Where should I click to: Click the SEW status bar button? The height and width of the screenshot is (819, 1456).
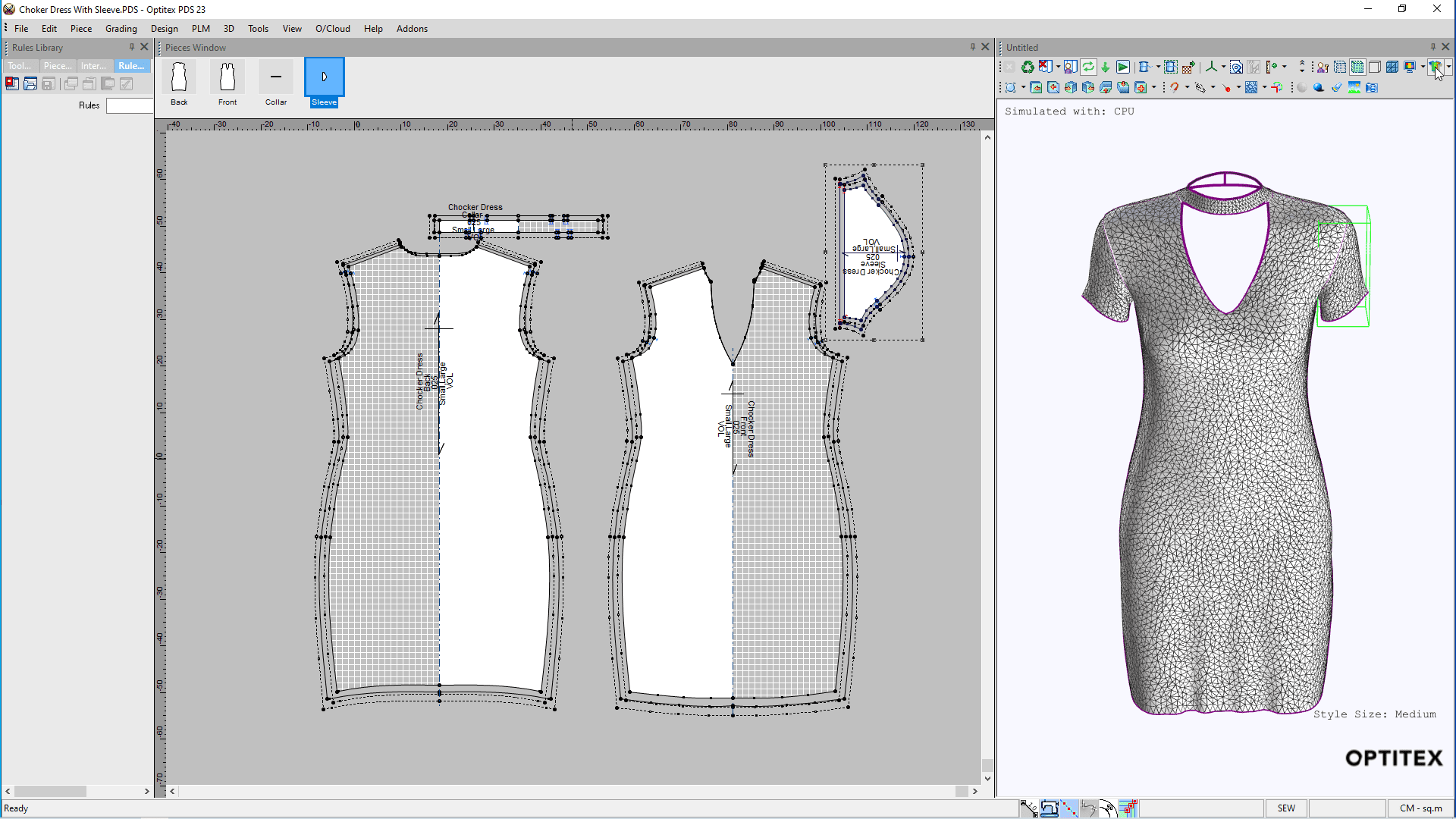[1286, 808]
